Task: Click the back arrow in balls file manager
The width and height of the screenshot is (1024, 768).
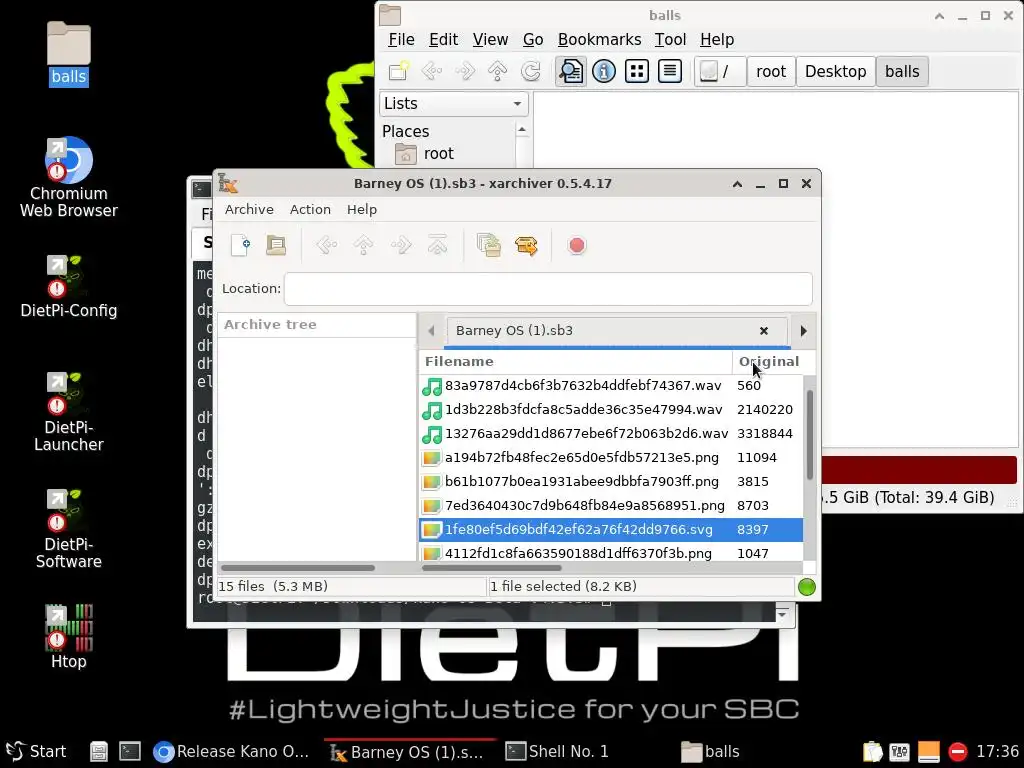Action: click(432, 71)
